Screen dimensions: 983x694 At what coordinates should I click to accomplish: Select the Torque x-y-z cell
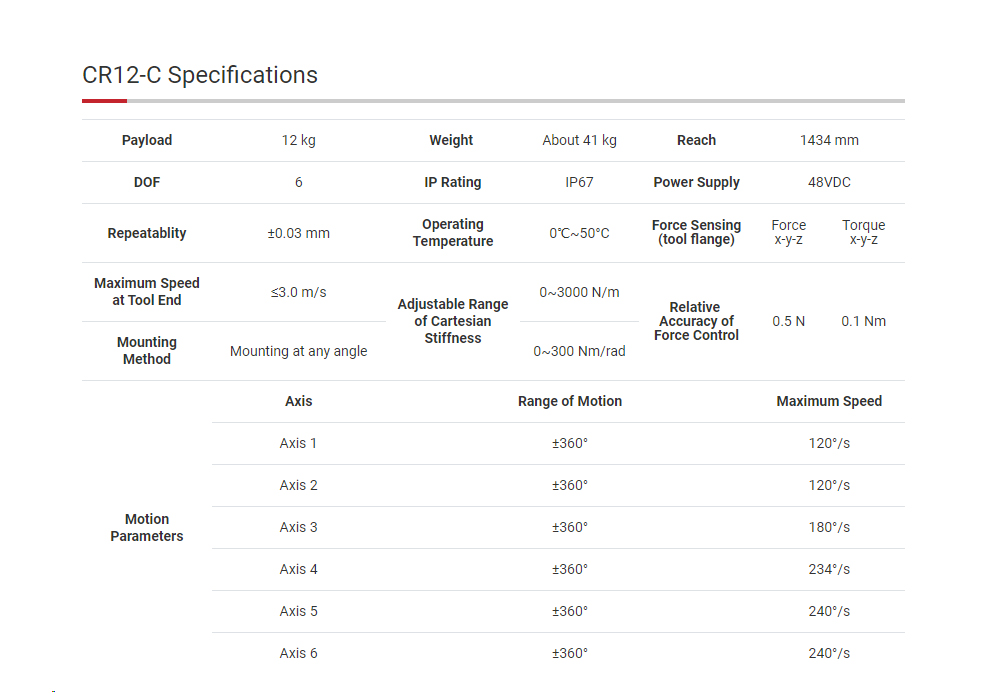(863, 232)
